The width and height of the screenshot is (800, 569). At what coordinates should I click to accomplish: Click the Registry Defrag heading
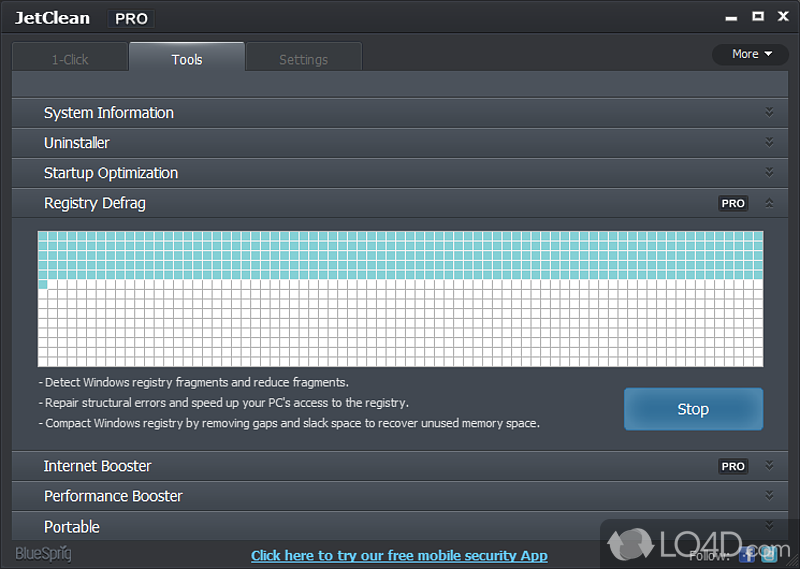95,203
